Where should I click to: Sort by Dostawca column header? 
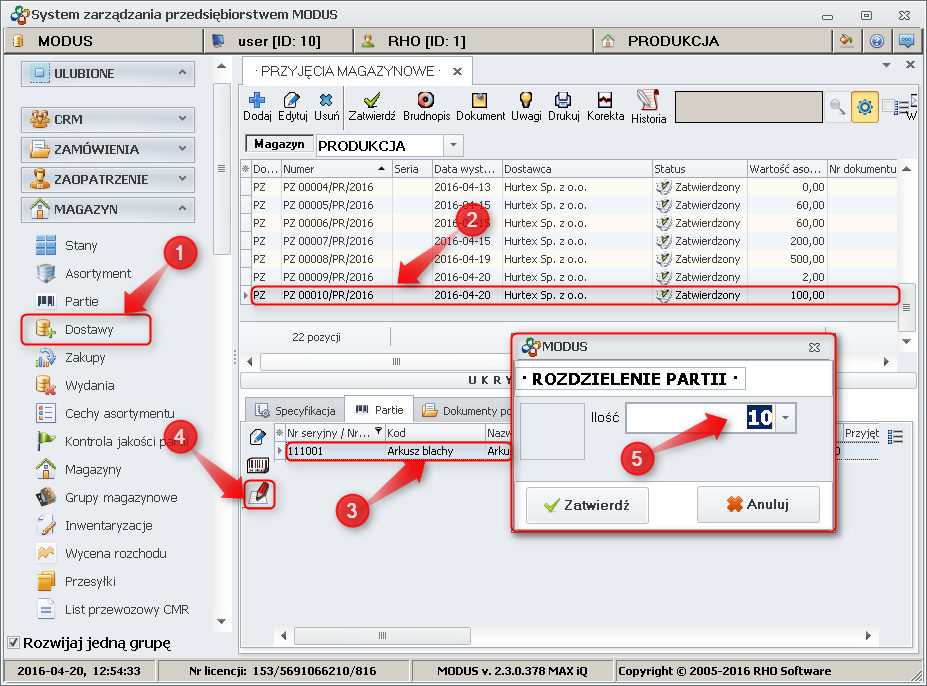click(x=577, y=169)
